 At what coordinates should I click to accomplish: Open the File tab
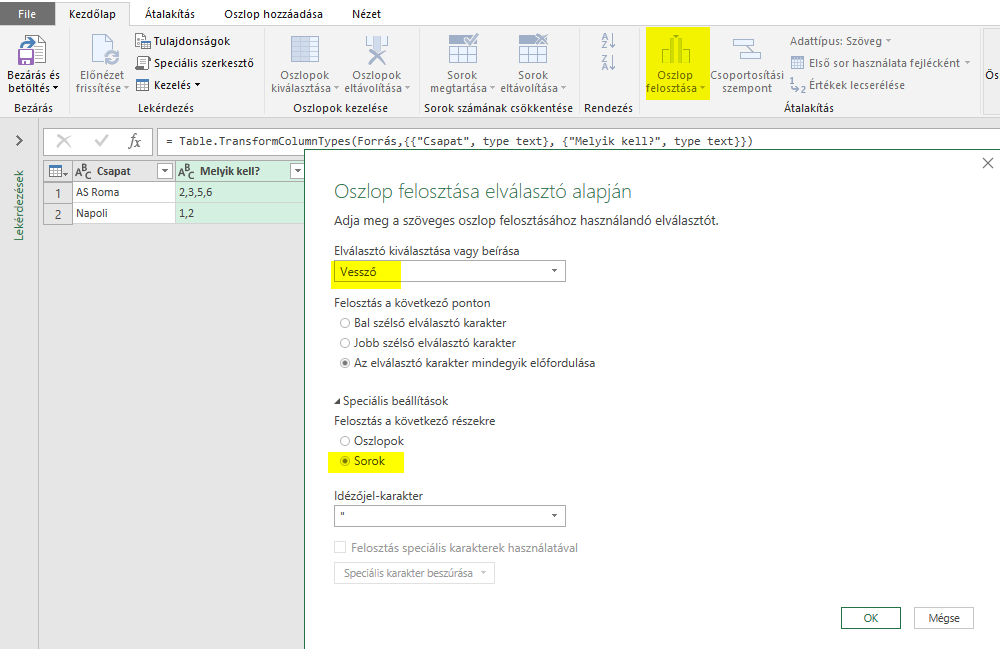pos(27,13)
